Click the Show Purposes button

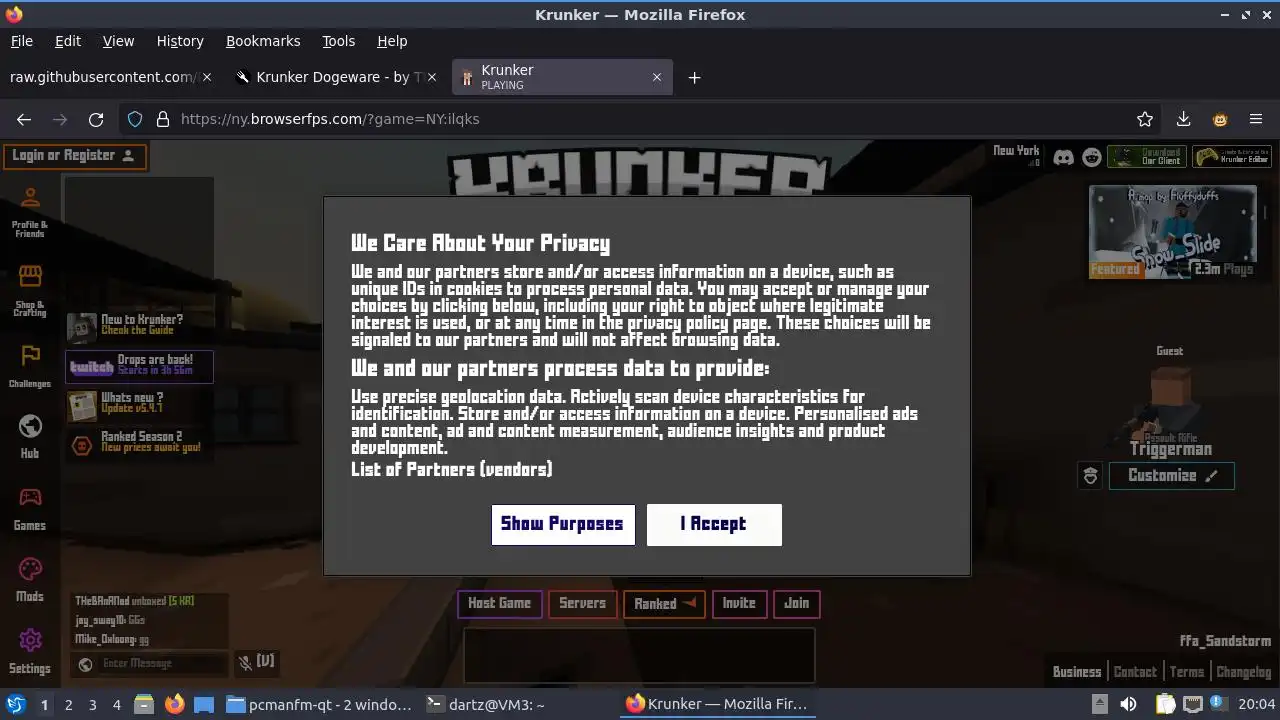coord(563,524)
